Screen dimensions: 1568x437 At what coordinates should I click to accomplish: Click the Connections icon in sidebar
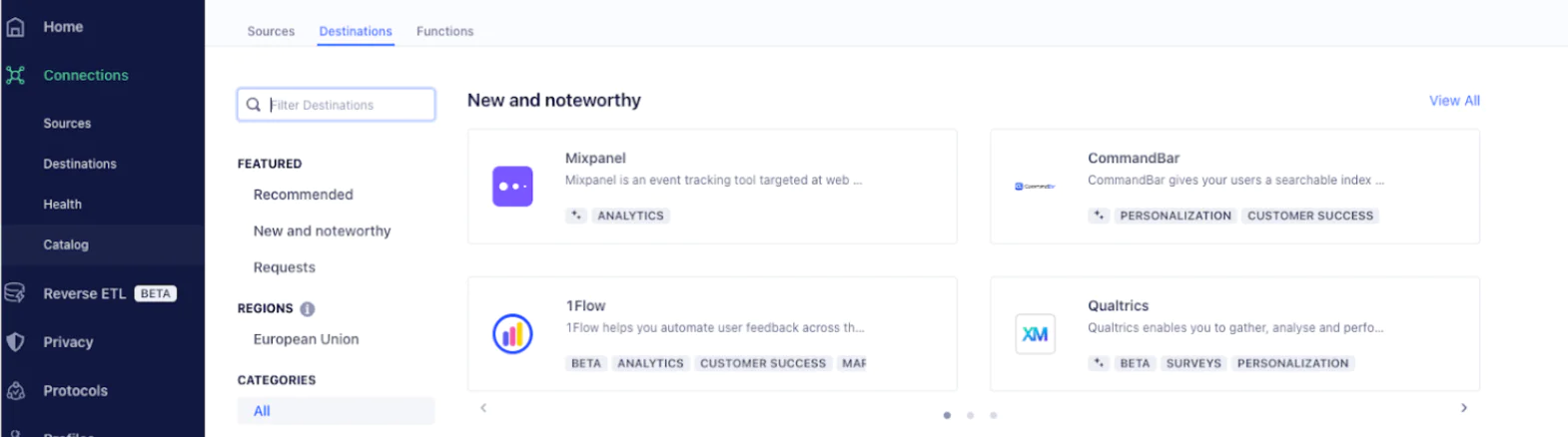[16, 75]
